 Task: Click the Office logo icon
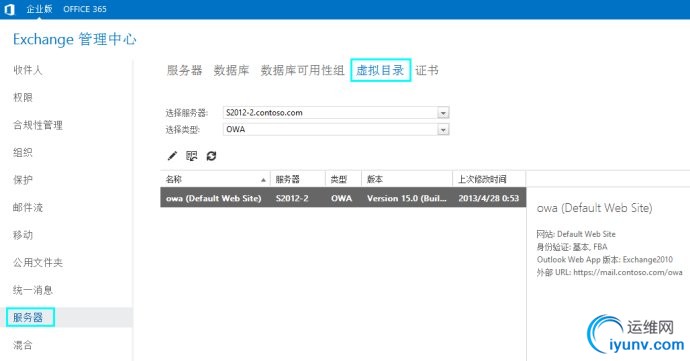pos(10,9)
